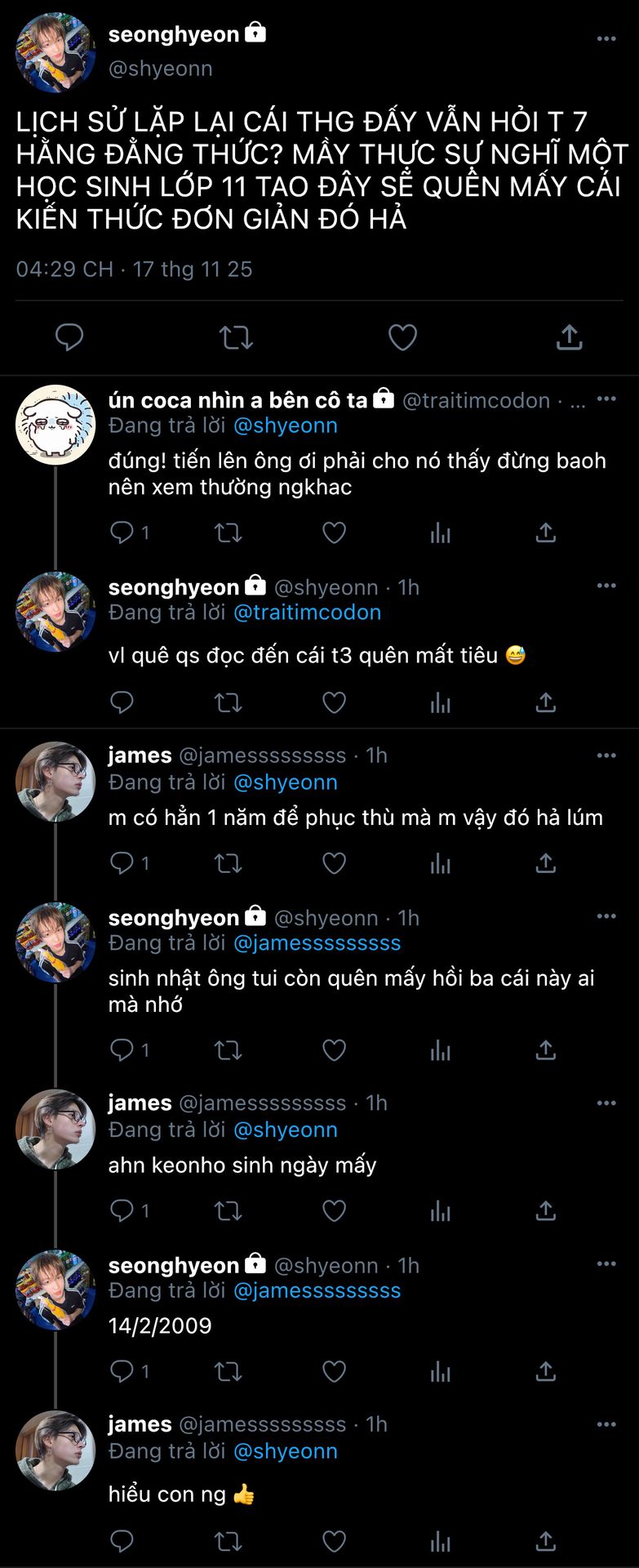639x1568 pixels.
Task: Retweet 'm có hẳn 1 năm' reply
Action: [228, 863]
